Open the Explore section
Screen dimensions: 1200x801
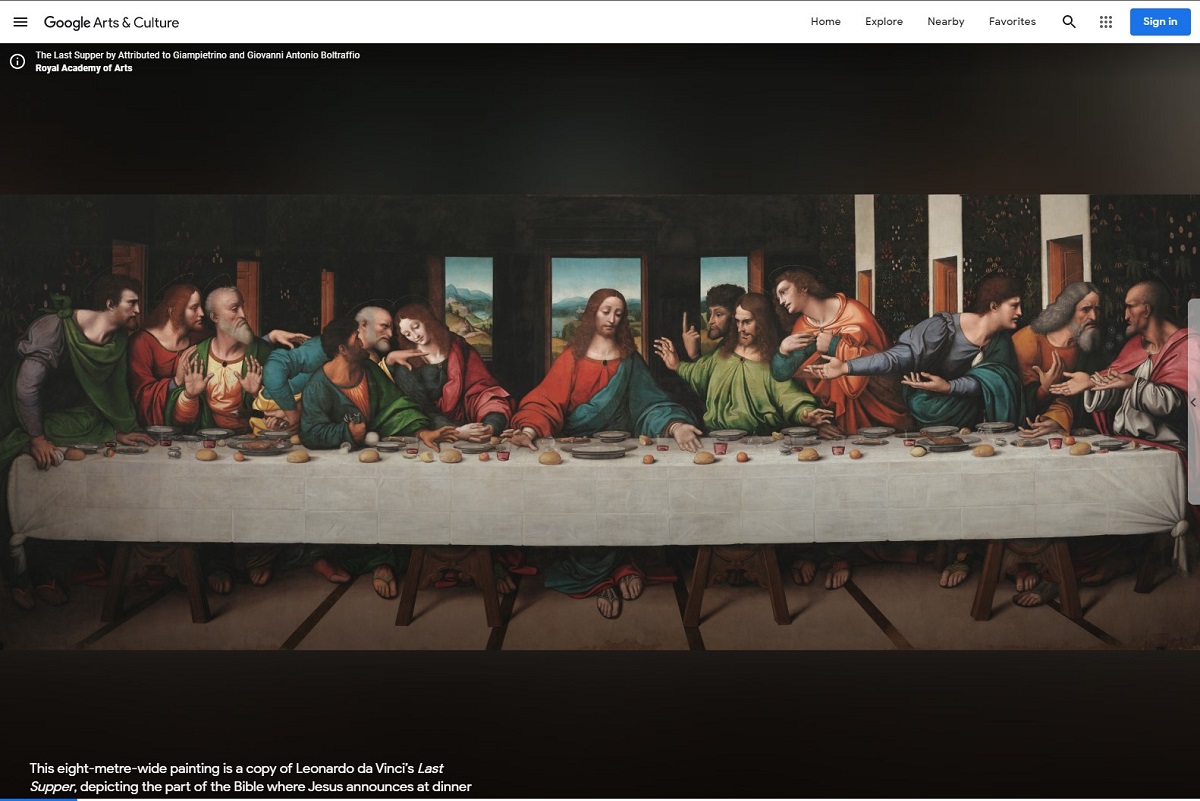point(884,22)
